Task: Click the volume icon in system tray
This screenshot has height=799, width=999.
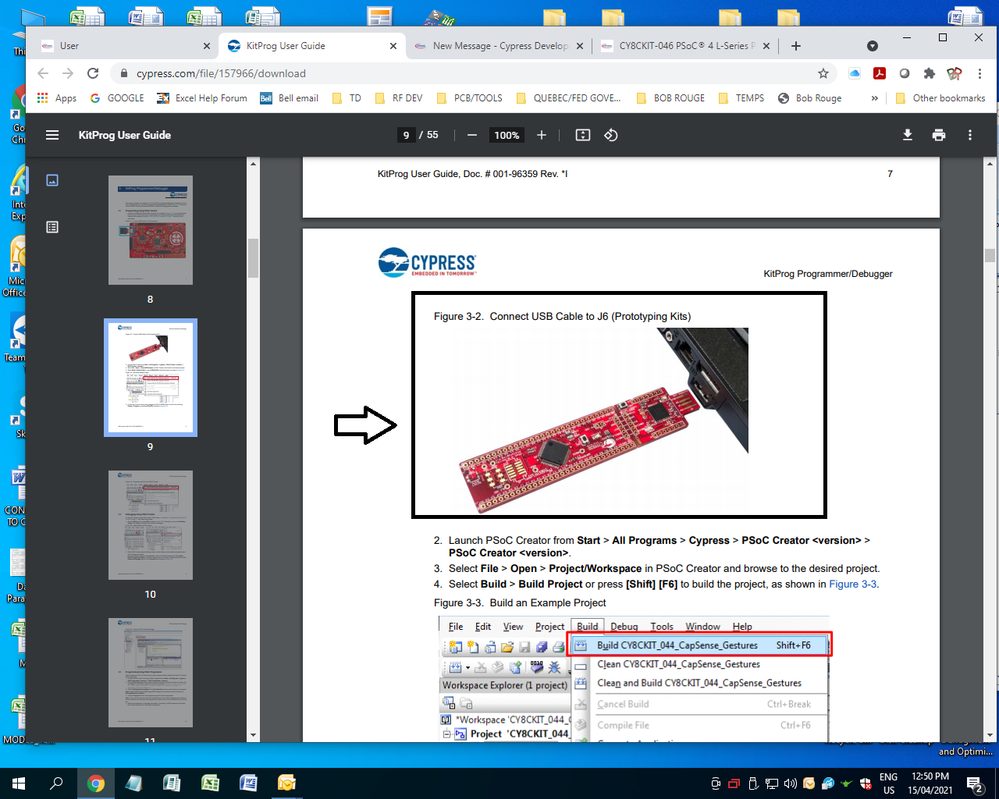Action: point(791,783)
